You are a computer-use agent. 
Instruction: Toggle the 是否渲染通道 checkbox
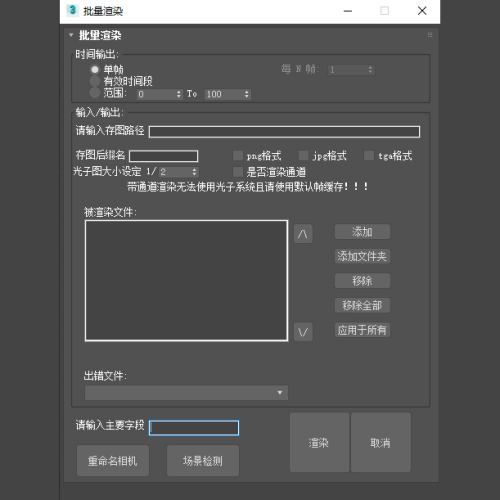pos(238,172)
